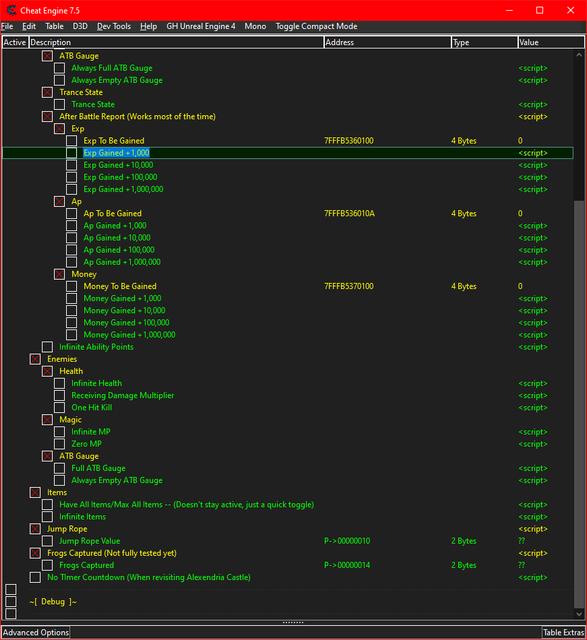The height and width of the screenshot is (640, 587).
Task: Collapse the Health group under Enemies
Action: click(47, 371)
